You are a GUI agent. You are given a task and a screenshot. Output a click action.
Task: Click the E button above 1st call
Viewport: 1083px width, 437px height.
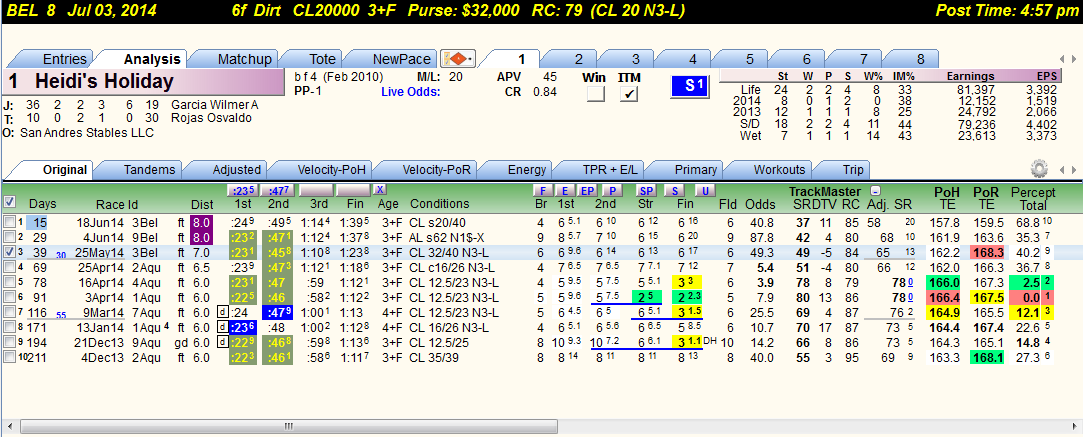[x=565, y=190]
